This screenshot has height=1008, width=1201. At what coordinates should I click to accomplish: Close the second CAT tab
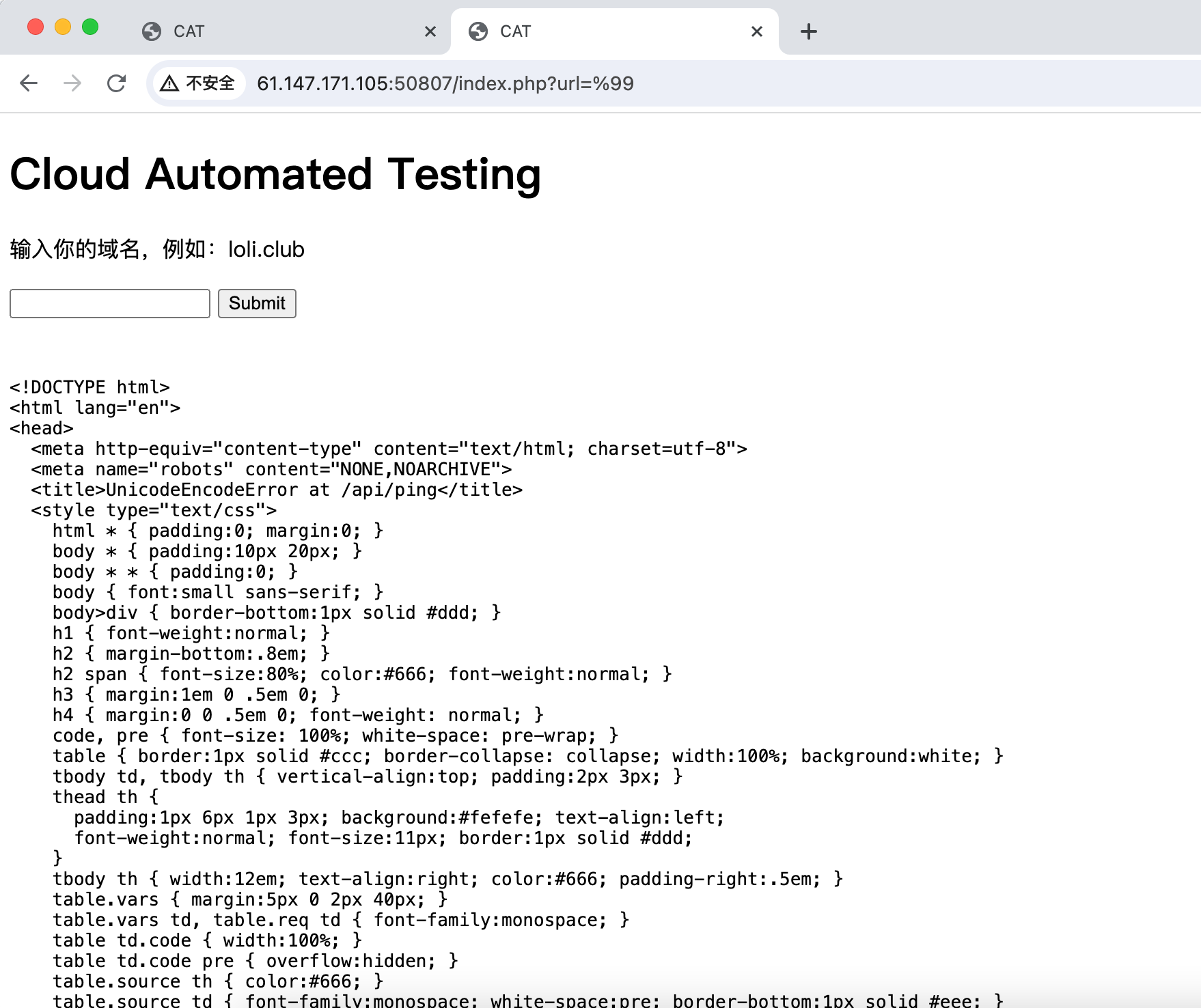756,31
